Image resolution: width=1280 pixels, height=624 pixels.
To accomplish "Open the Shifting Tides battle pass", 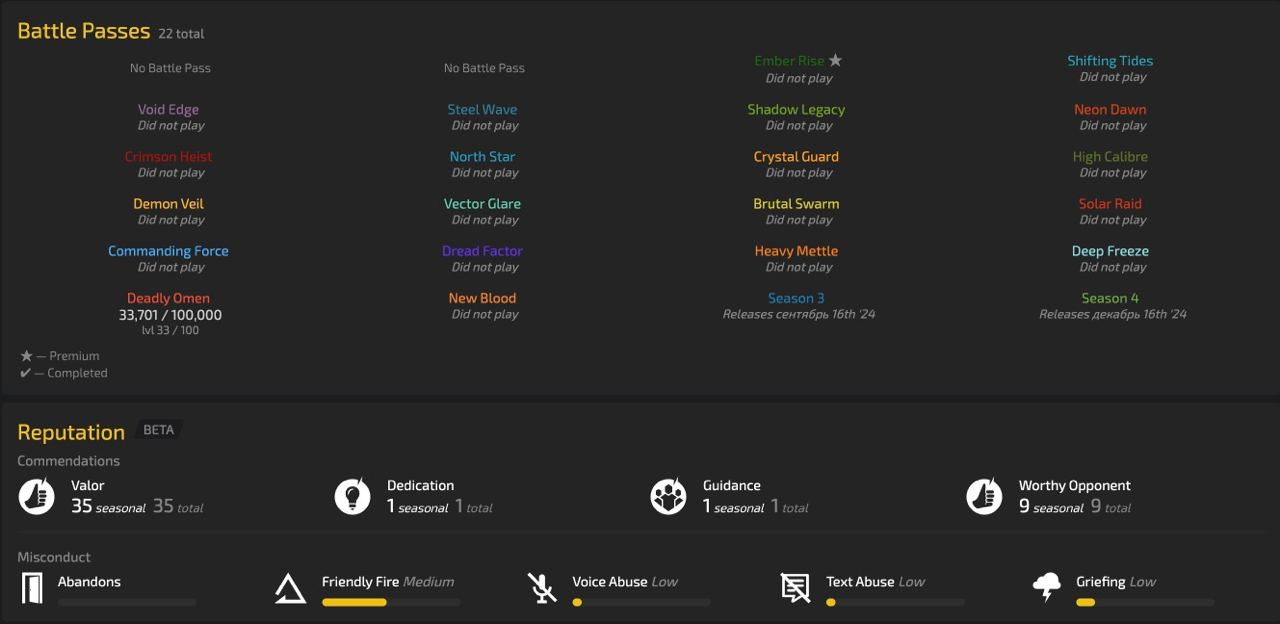I will point(1110,61).
